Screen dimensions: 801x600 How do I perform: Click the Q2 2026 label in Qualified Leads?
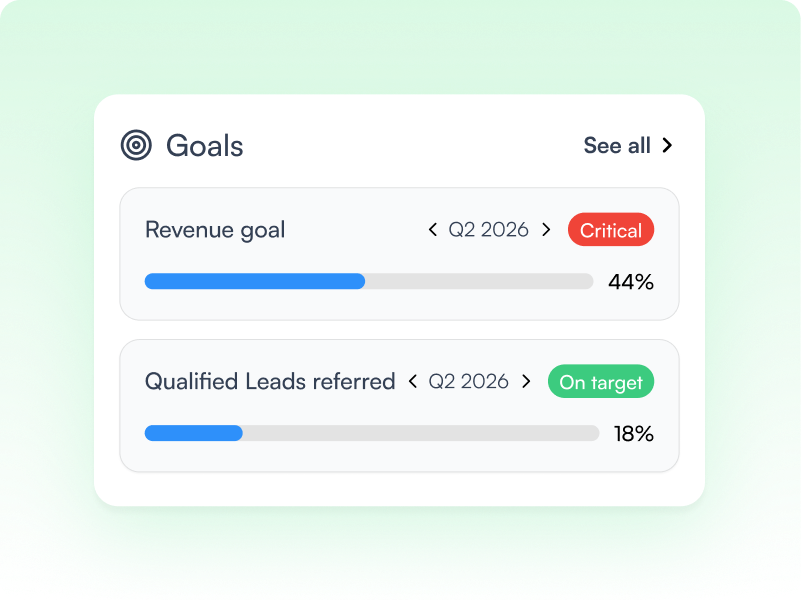pyautogui.click(x=468, y=381)
